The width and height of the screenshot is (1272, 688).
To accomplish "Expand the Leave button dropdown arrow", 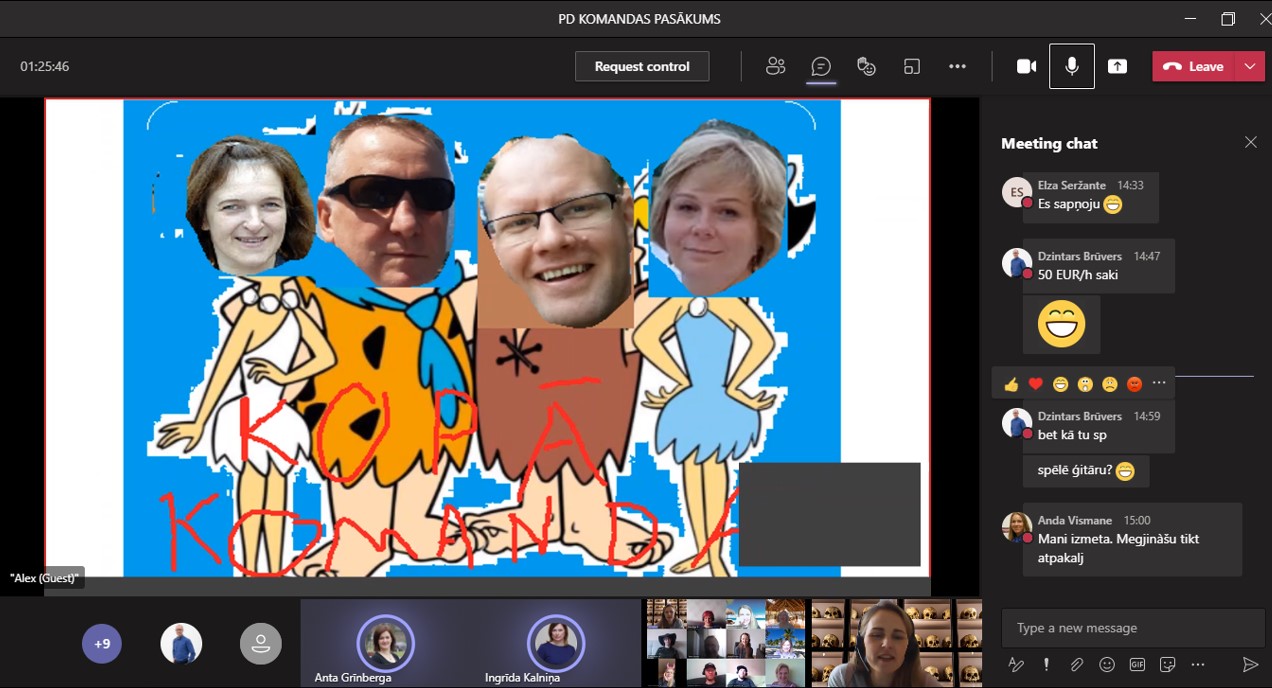I will pyautogui.click(x=1250, y=66).
